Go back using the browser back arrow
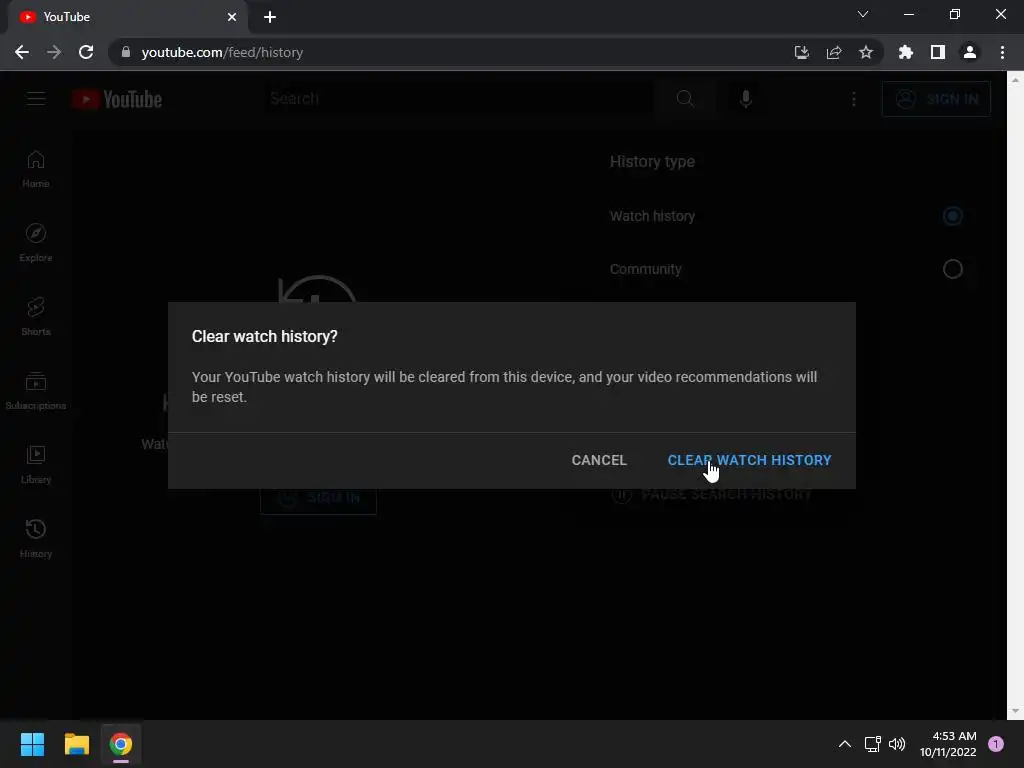 click(x=22, y=52)
